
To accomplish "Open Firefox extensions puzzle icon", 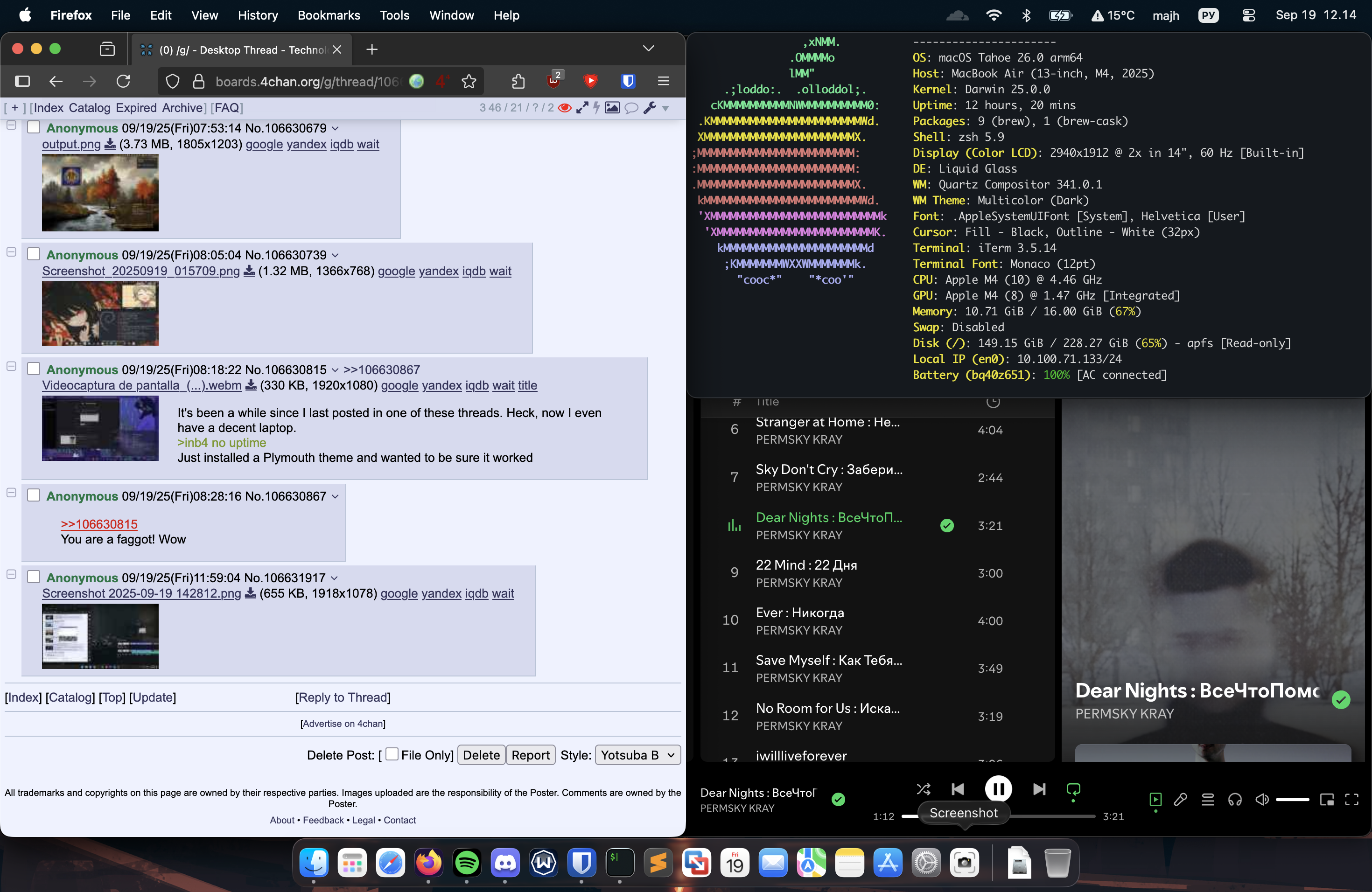I will (x=518, y=81).
